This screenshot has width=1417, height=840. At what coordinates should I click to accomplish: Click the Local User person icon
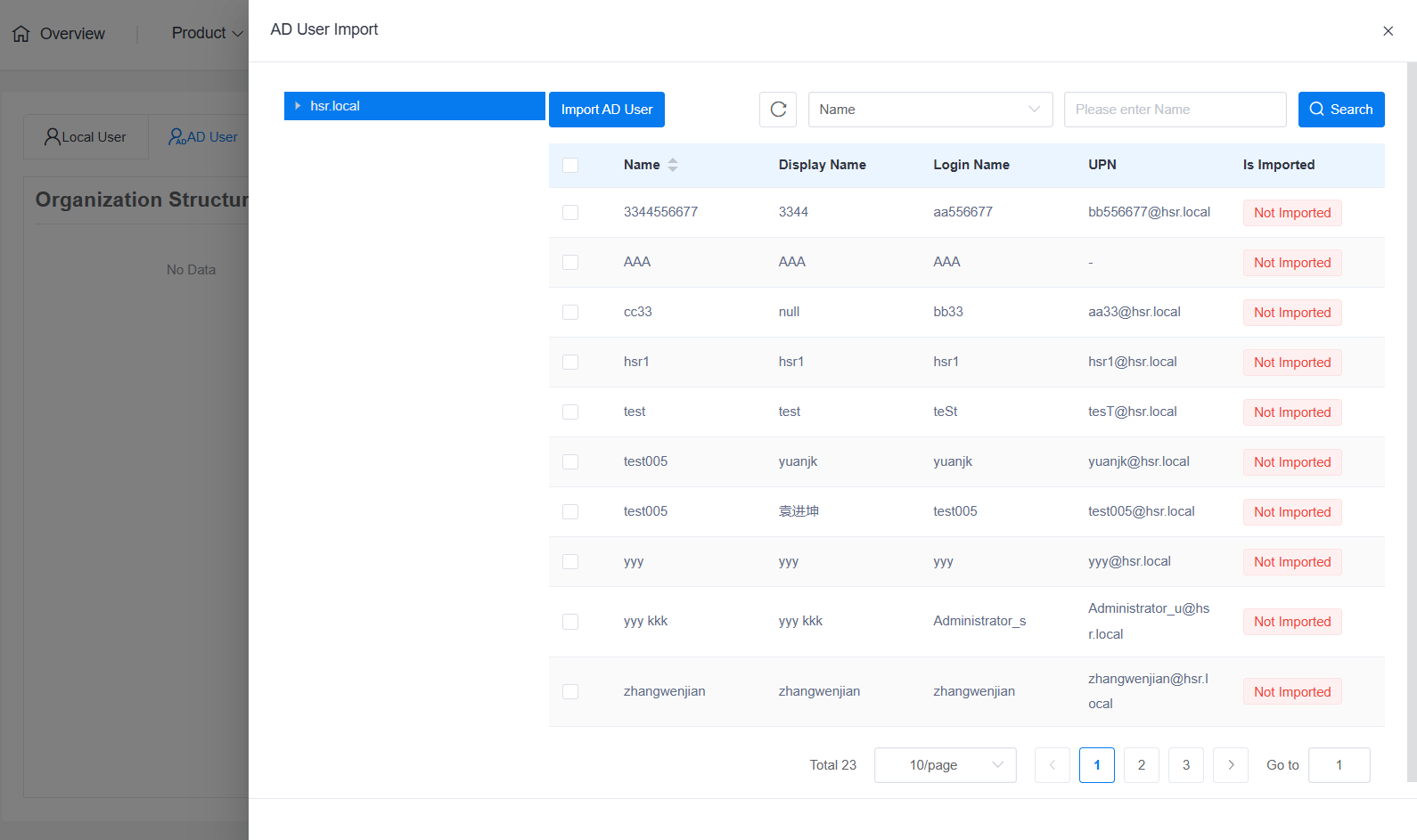[53, 137]
